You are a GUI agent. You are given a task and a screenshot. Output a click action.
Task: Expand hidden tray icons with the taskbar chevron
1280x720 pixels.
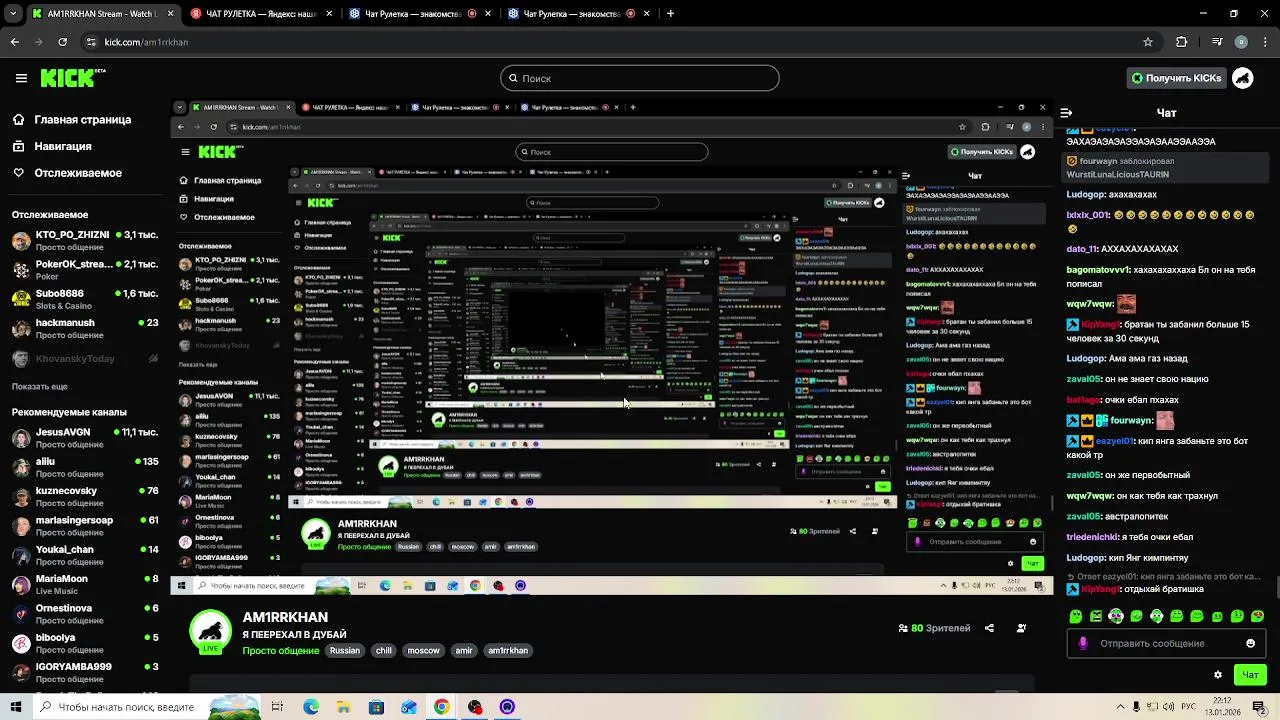click(x=1122, y=707)
